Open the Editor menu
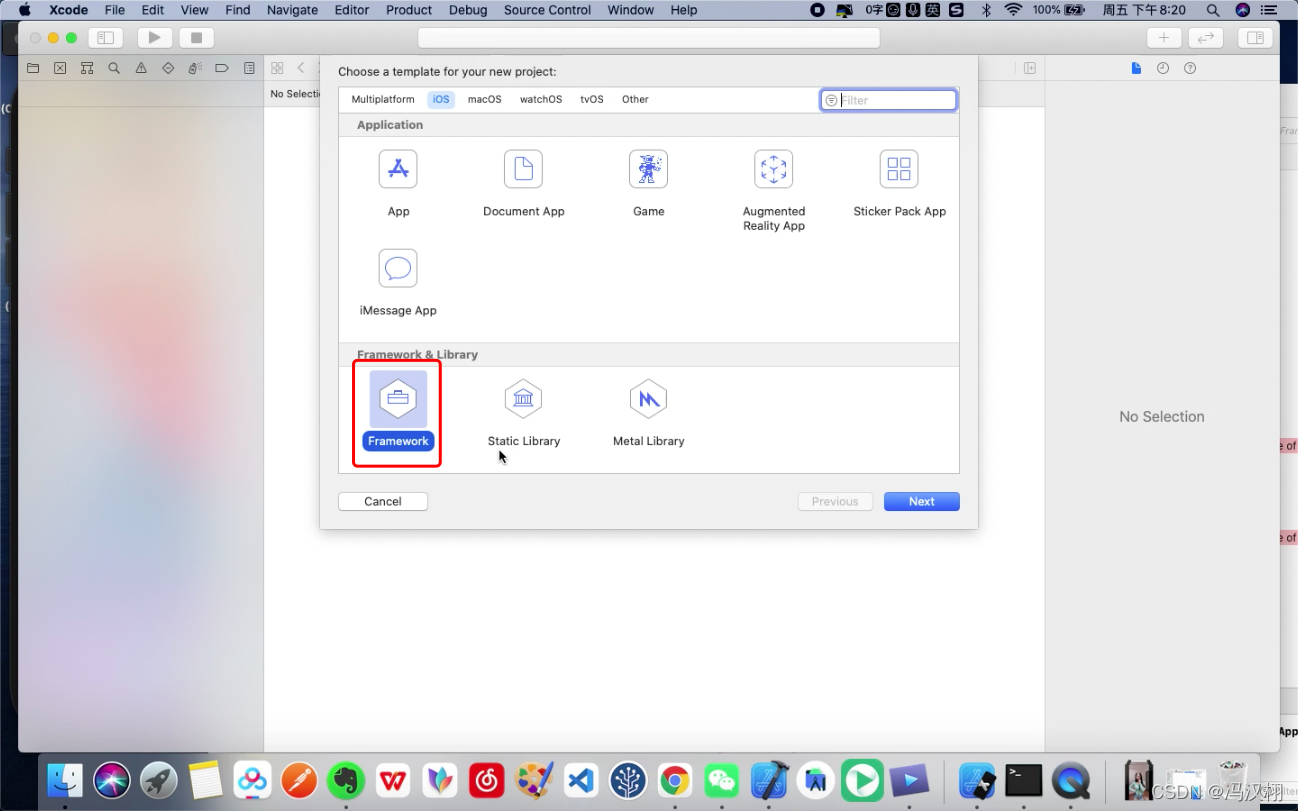The width and height of the screenshot is (1298, 811). pyautogui.click(x=352, y=10)
